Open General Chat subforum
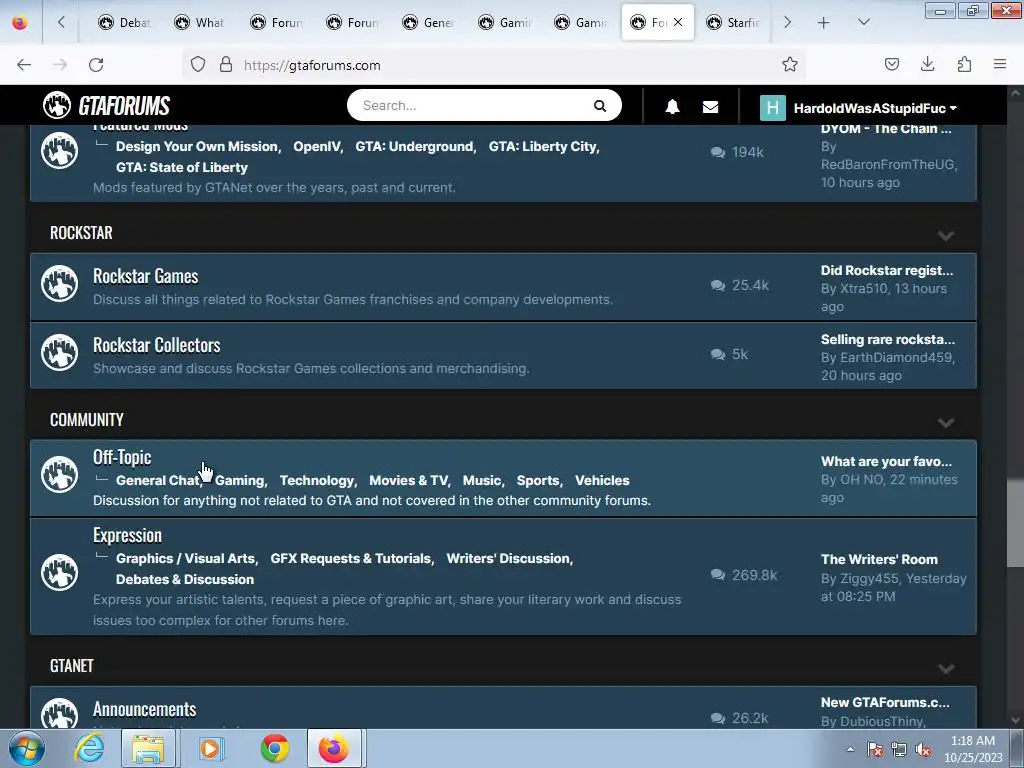 [x=159, y=481]
